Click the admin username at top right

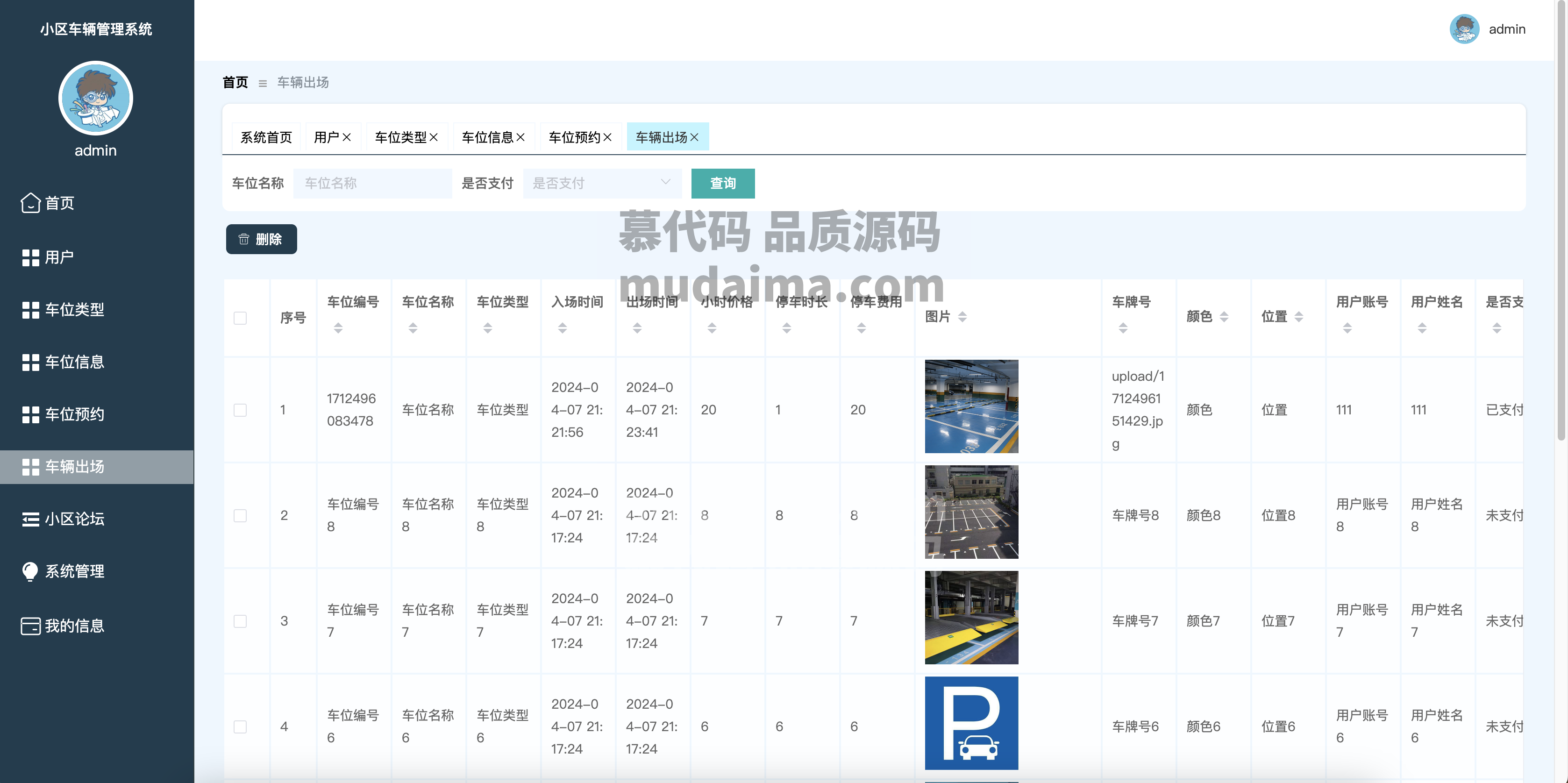1507,29
